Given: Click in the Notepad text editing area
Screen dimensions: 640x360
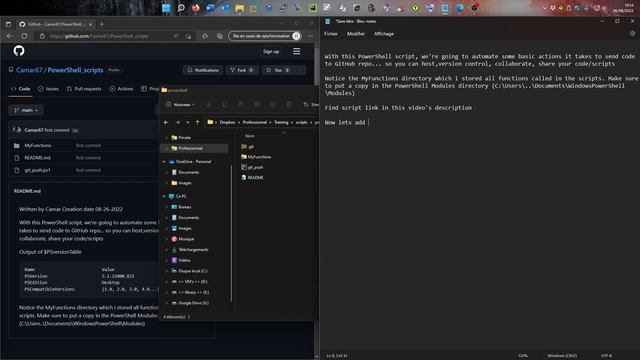Looking at the screenshot, I should click(480, 196).
